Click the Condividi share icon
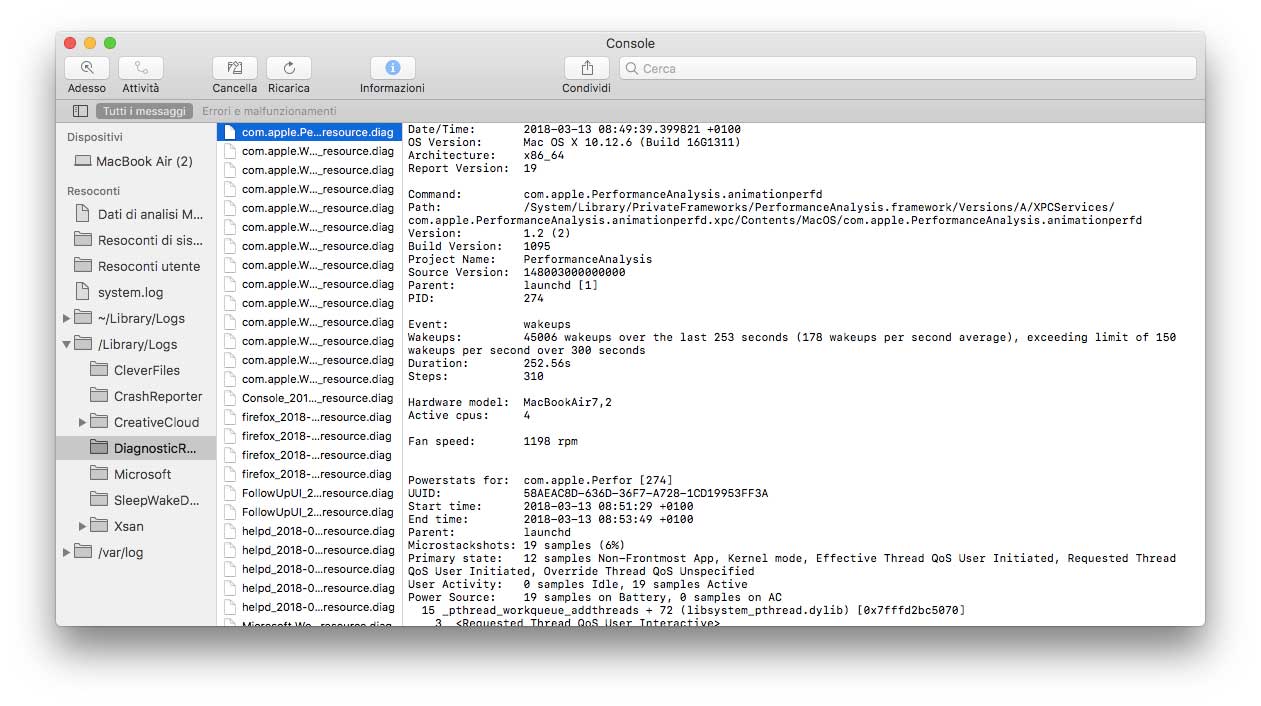Viewport: 1261px width, 706px height. point(587,68)
